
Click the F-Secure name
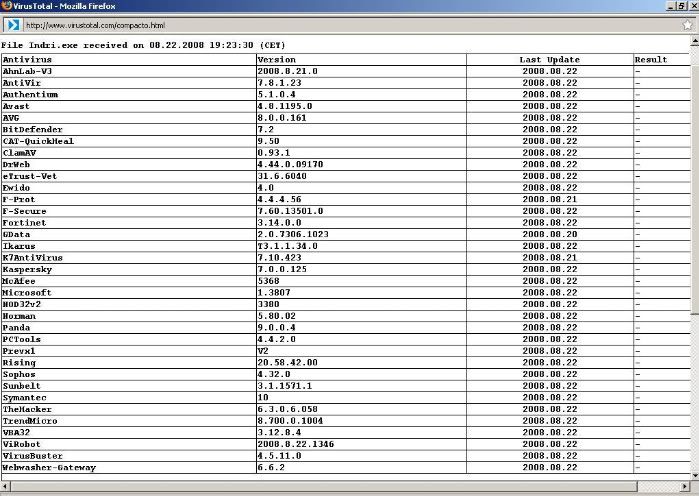[25, 211]
